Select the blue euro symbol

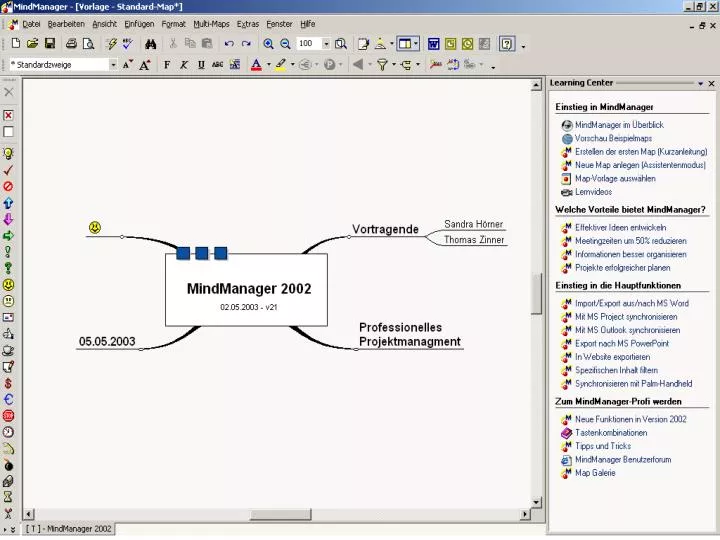coord(8,399)
